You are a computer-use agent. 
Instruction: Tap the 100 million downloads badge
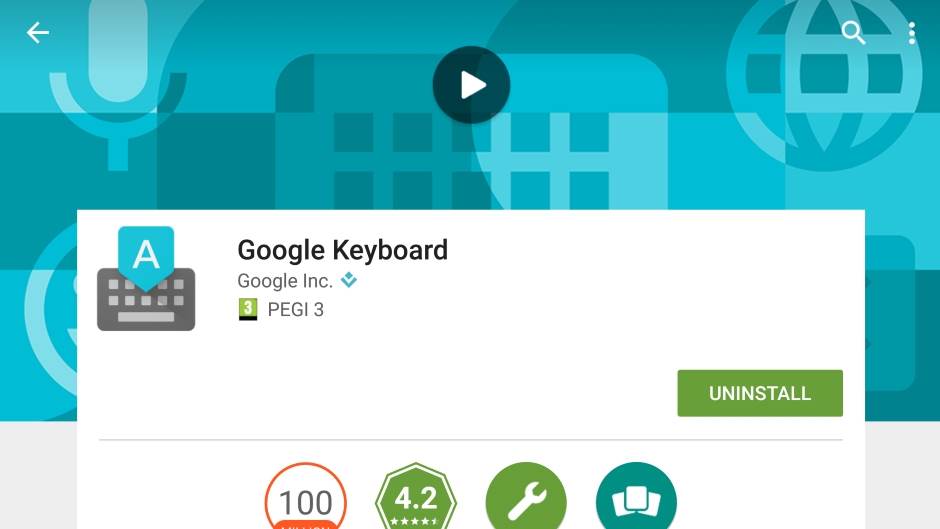[x=306, y=497]
